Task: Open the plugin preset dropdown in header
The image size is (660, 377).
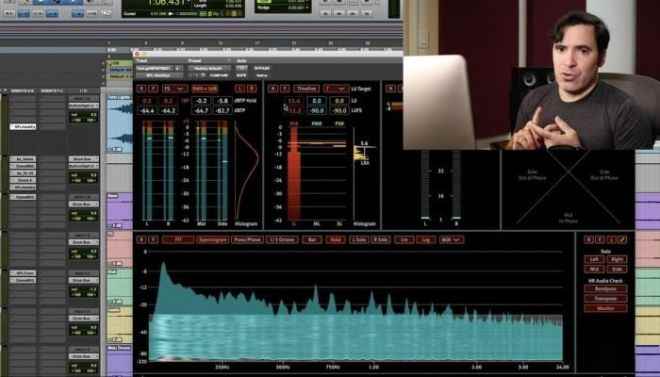Action: [x=209, y=68]
